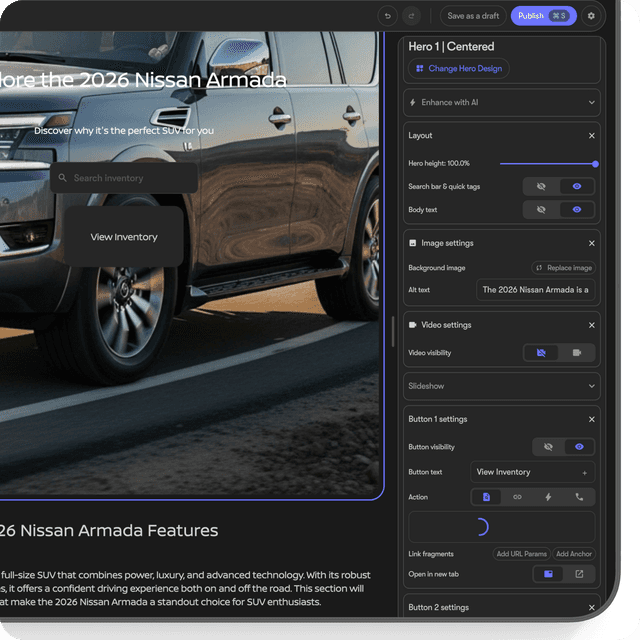Image resolution: width=640 pixels, height=640 pixels.
Task: Show Button 1 visibility
Action: pyautogui.click(x=579, y=447)
